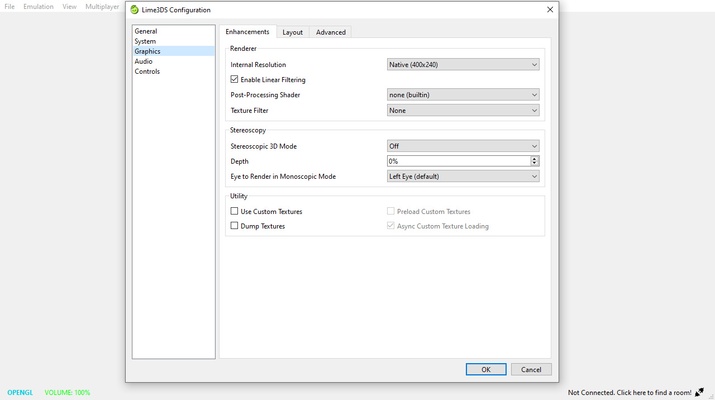
Task: Click the Internal Resolution label
Action: click(x=258, y=65)
